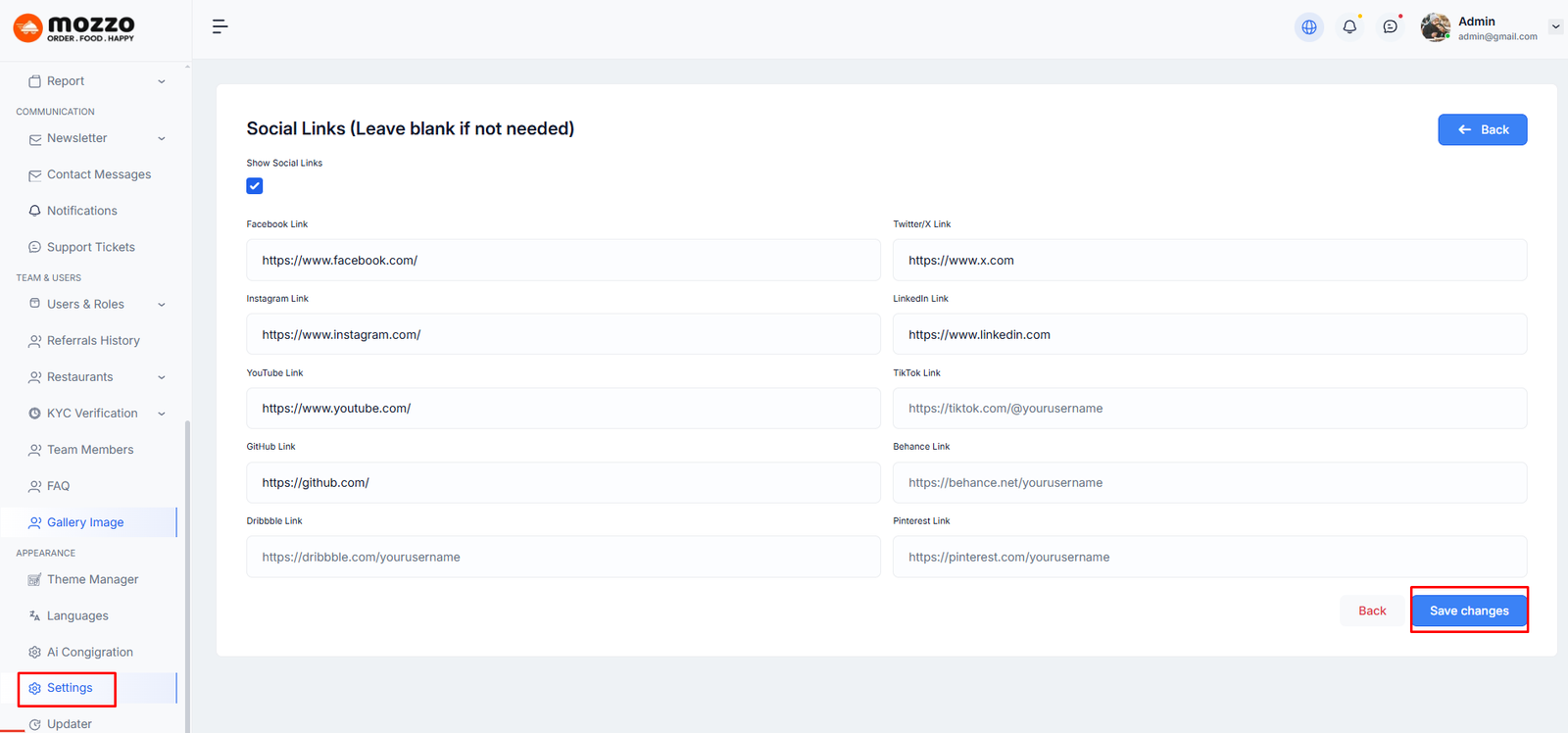Toggle the sidebar hamburger menu icon
1568x733 pixels.
coord(220,26)
